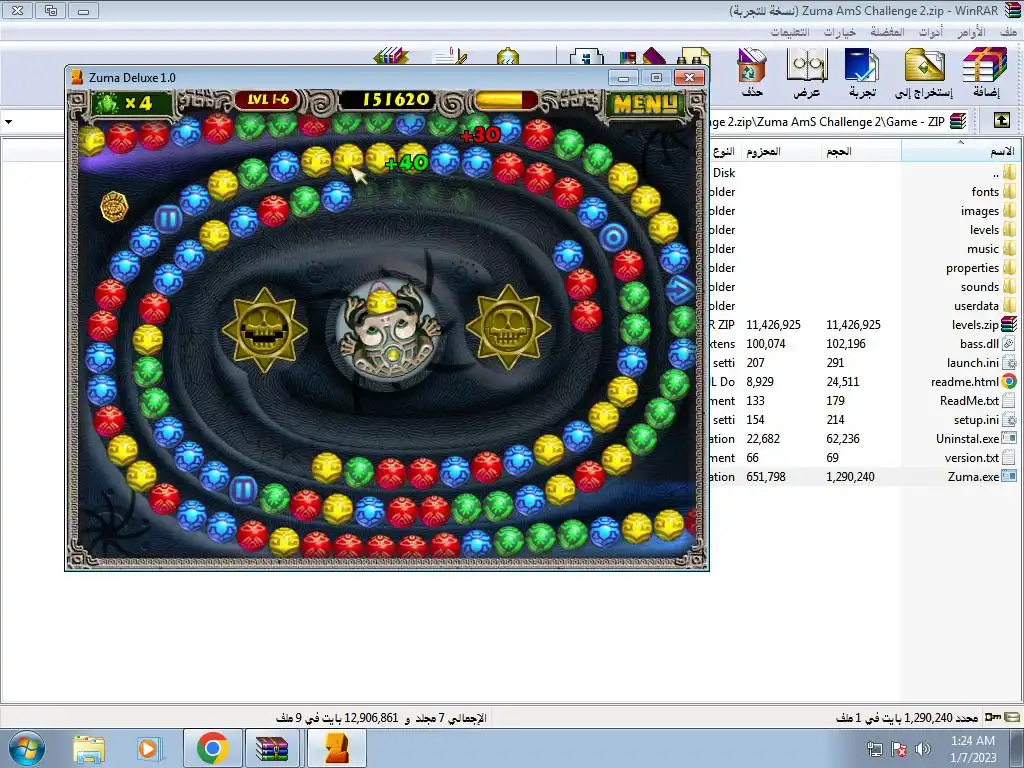Open the ملف (File) menu
This screenshot has width=1024, height=768.
tap(1008, 31)
